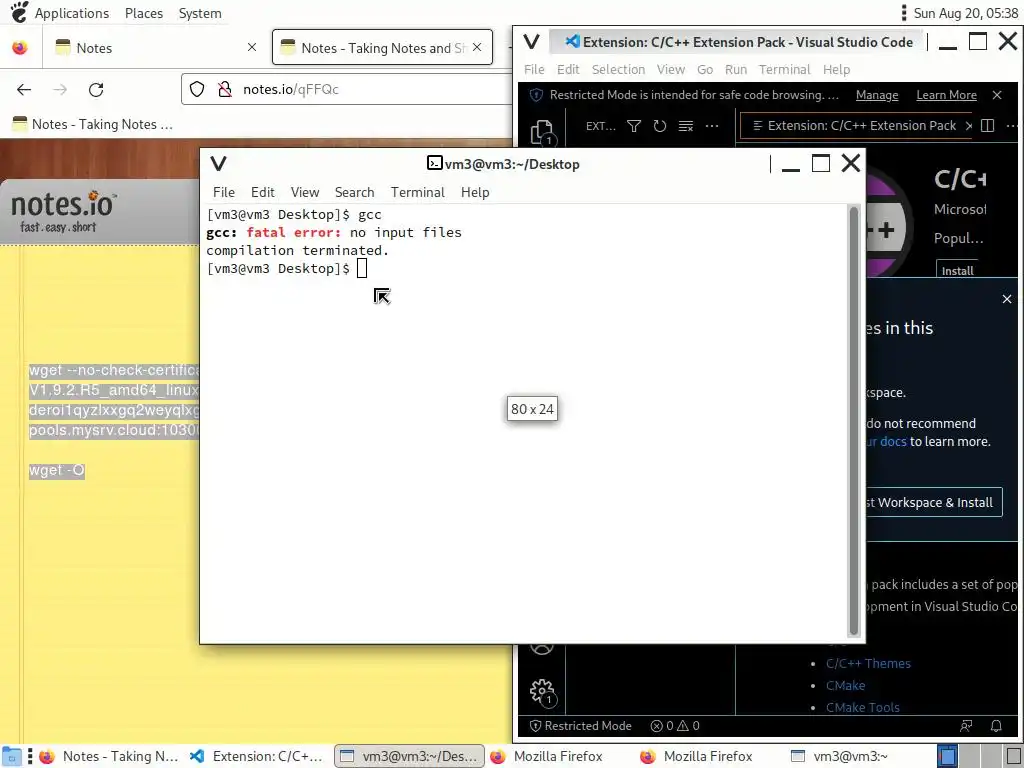Switch to the first Notes tab in Firefox
Image resolution: width=1024 pixels, height=768 pixels.
click(x=157, y=47)
